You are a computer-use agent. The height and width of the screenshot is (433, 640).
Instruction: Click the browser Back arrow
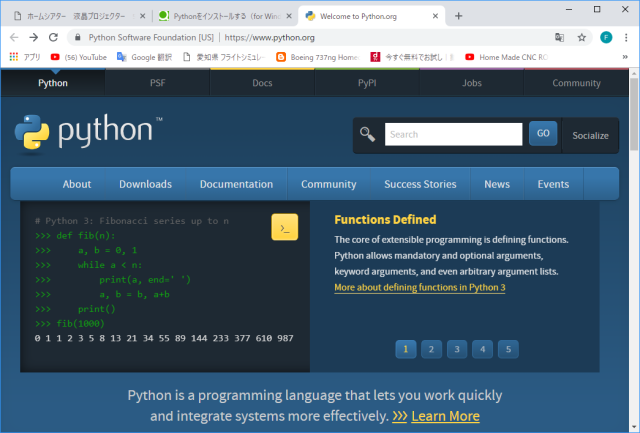click(x=14, y=38)
